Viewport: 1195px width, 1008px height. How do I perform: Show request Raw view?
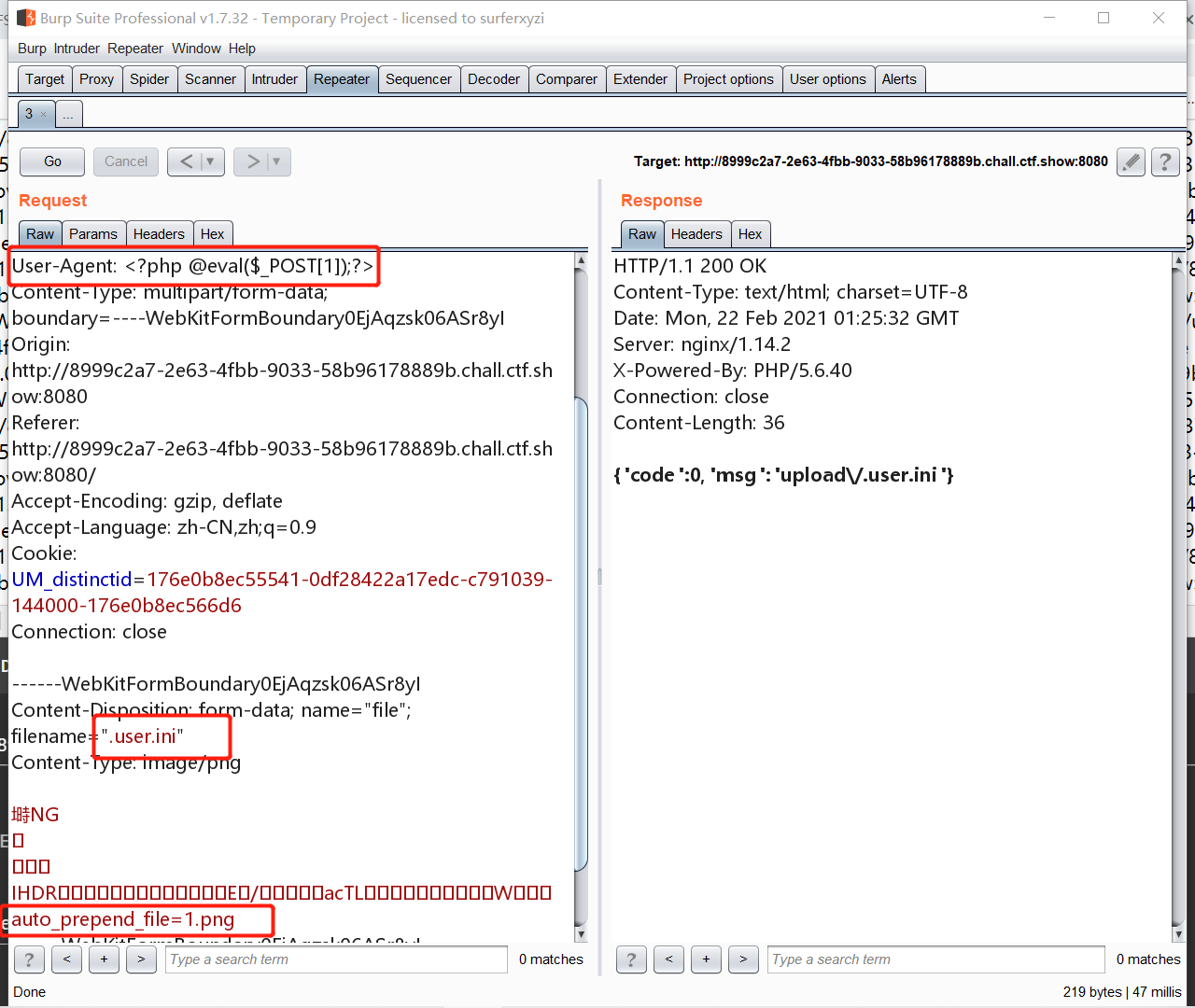pos(40,234)
